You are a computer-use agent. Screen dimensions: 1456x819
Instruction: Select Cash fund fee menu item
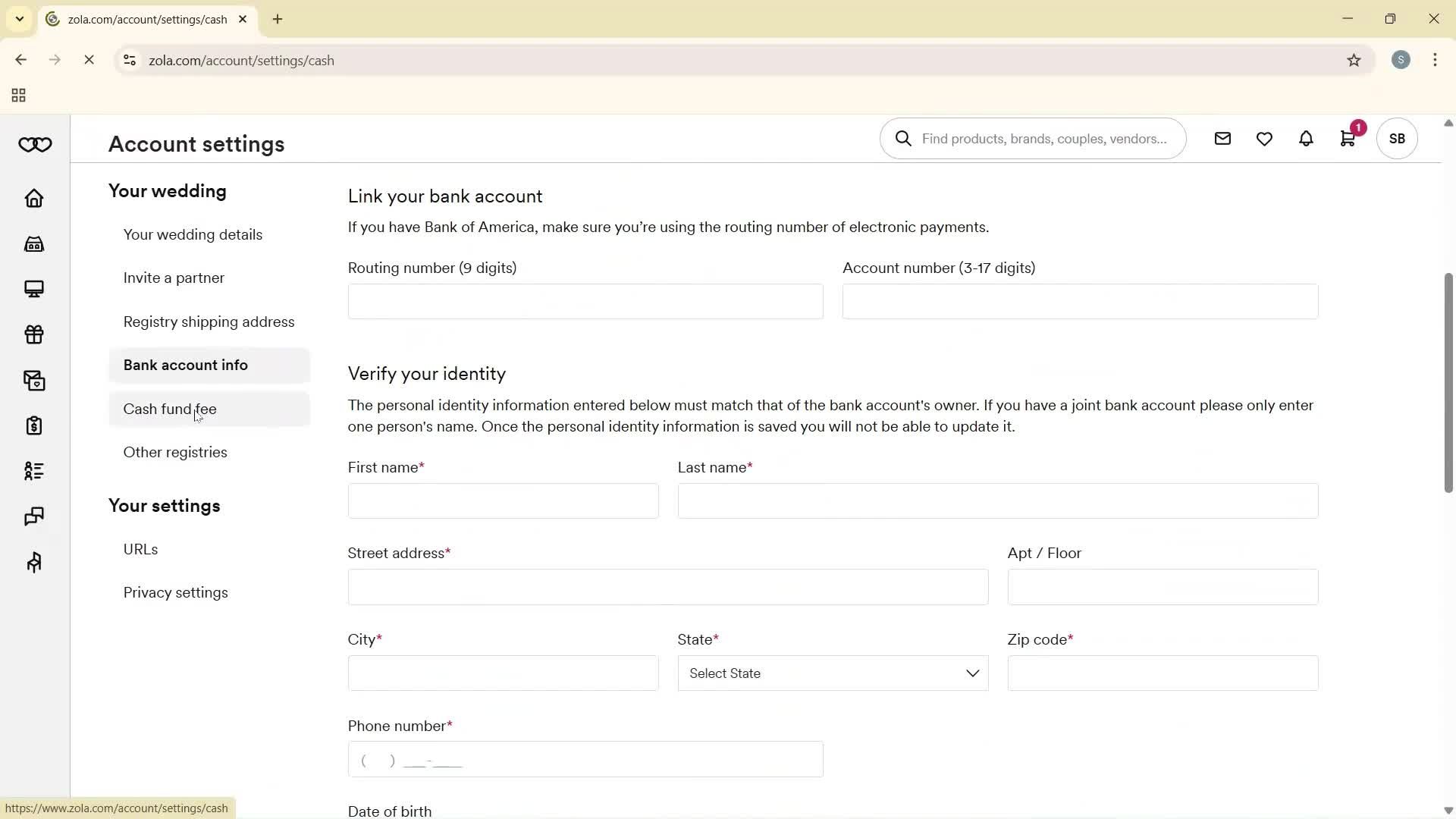[x=170, y=409]
